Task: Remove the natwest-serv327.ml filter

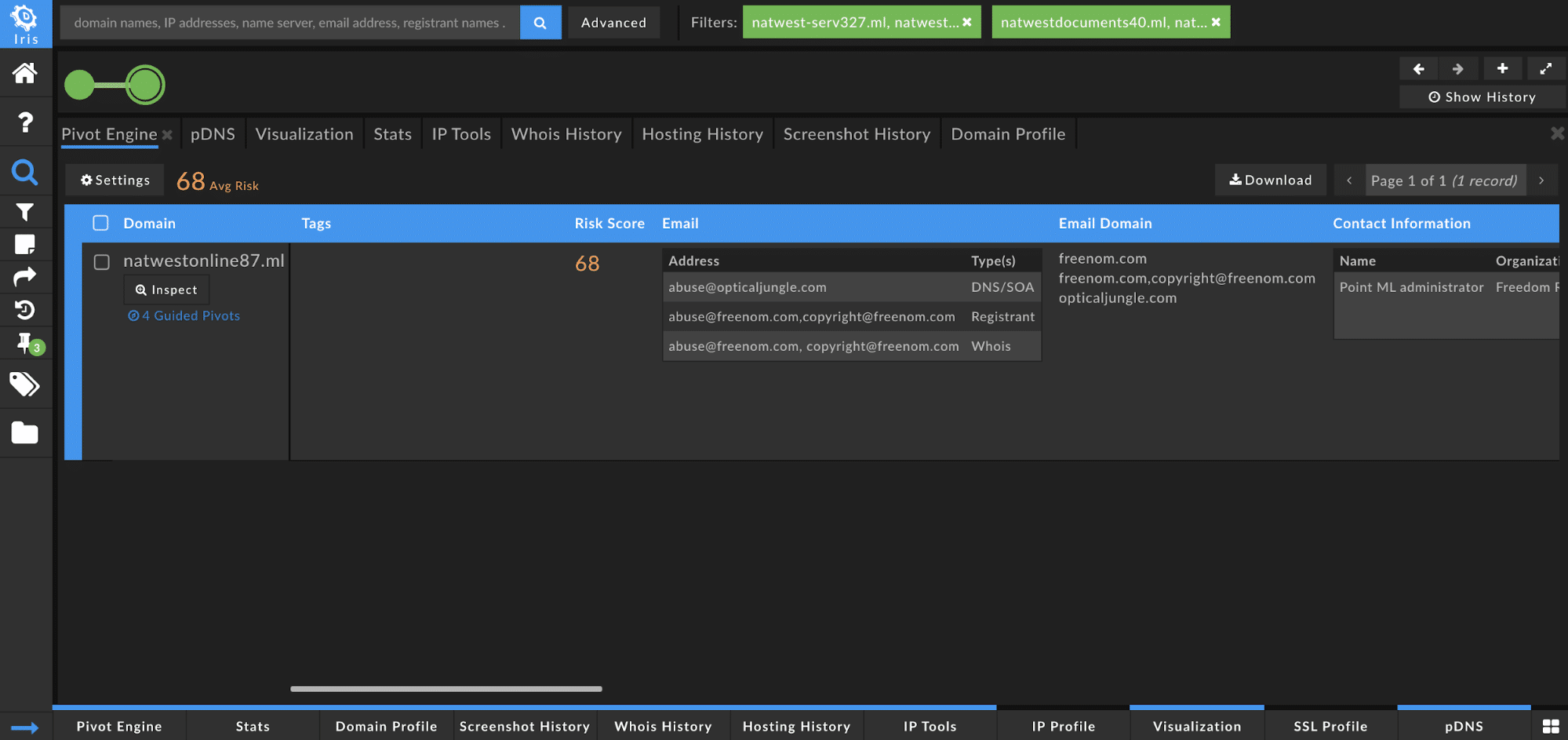Action: [967, 22]
